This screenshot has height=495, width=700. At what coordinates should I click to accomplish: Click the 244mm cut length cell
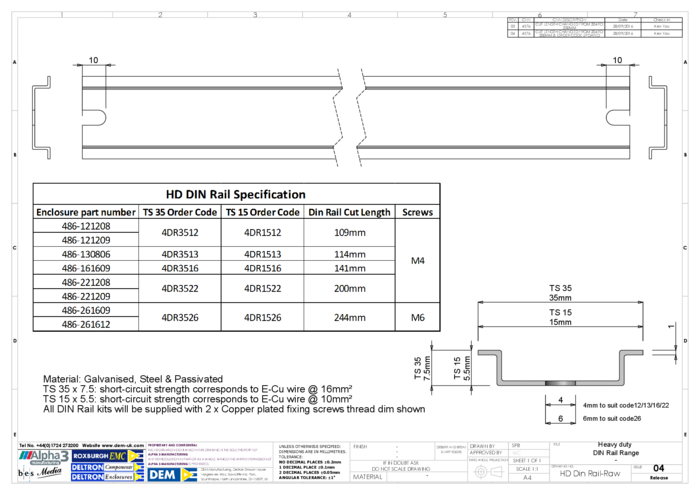pos(350,318)
